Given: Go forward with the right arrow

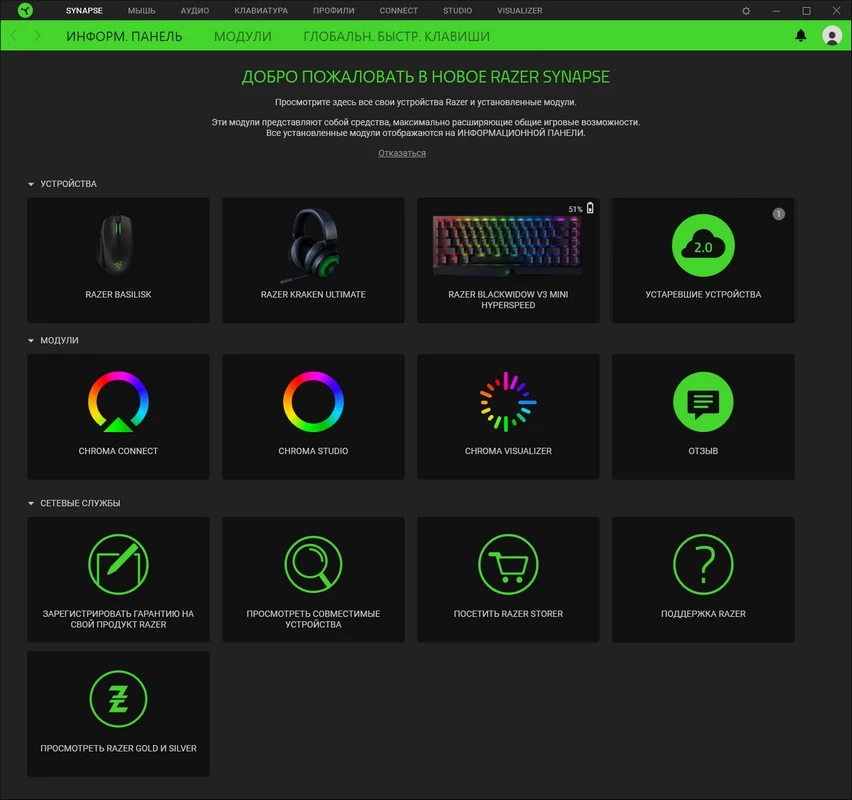Looking at the screenshot, I should point(37,36).
